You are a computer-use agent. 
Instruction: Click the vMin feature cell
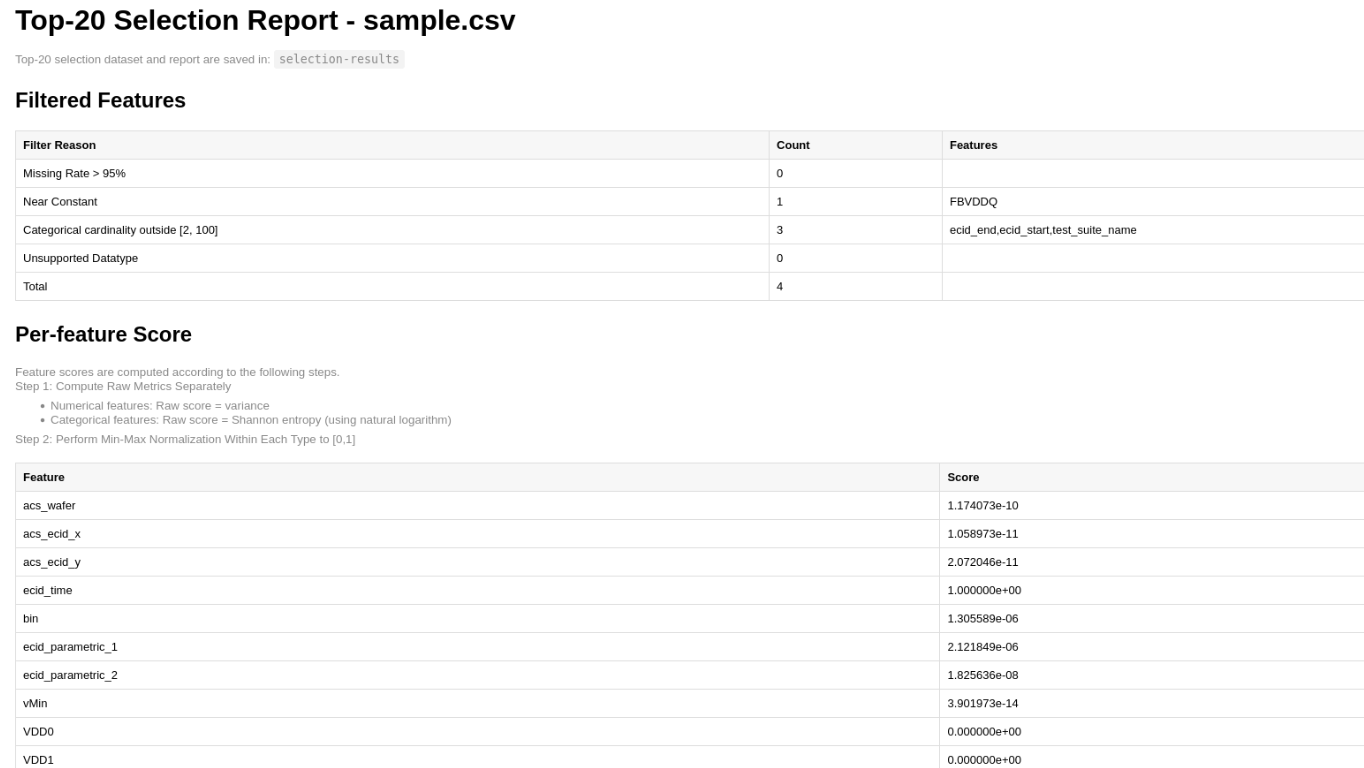point(35,704)
